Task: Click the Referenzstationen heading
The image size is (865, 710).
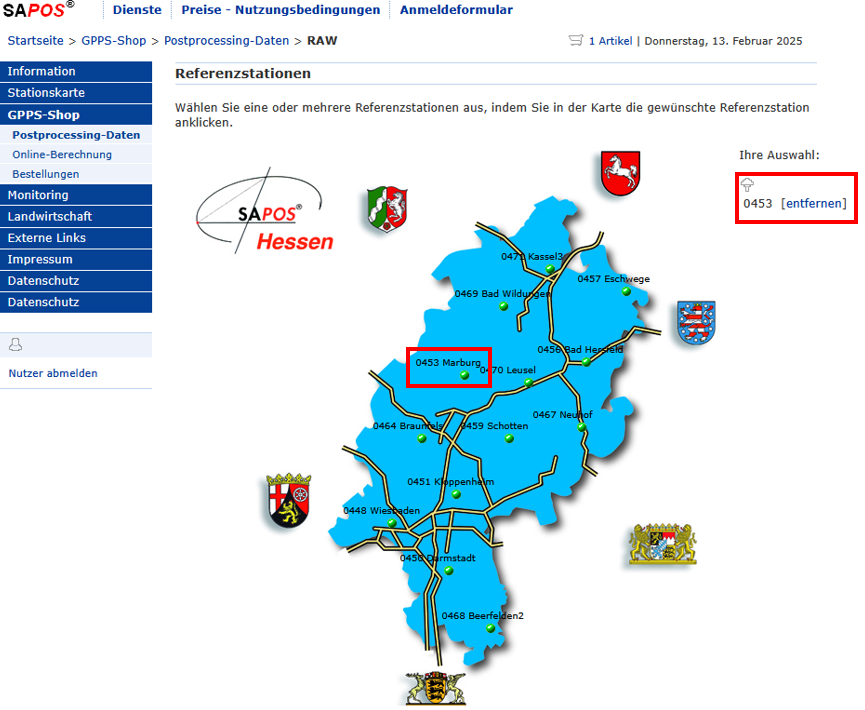Action: [243, 73]
